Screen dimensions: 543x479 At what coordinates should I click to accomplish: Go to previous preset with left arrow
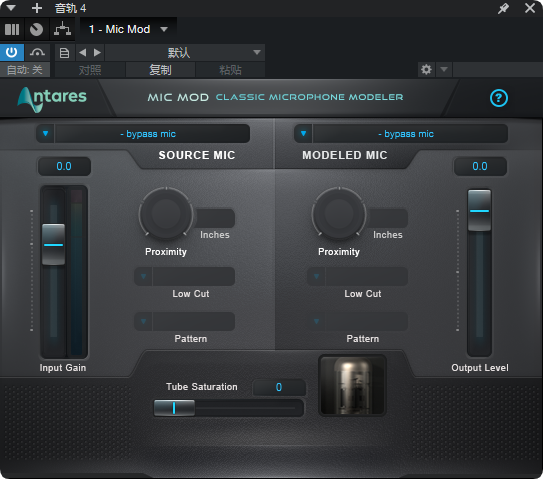tap(82, 53)
